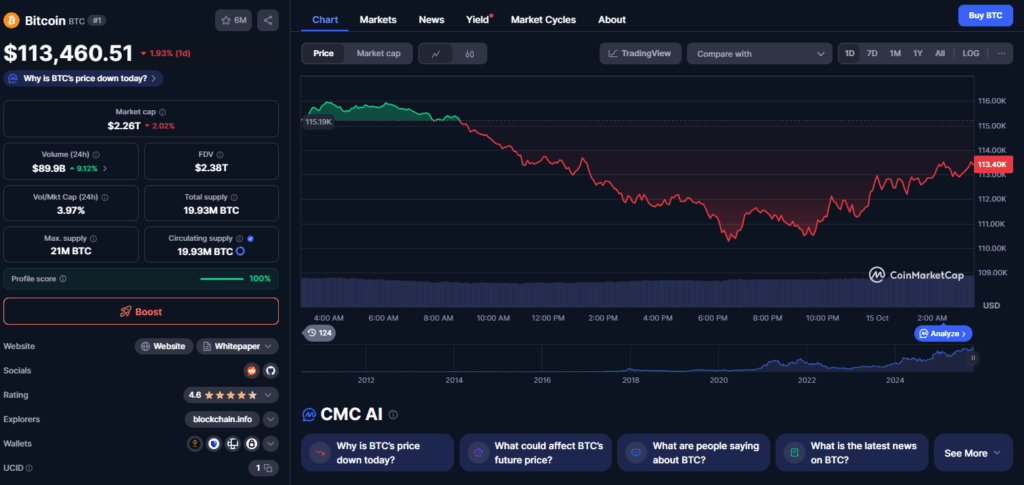Add Bitcoin to watchlist via star button
The image size is (1024, 485).
point(233,20)
